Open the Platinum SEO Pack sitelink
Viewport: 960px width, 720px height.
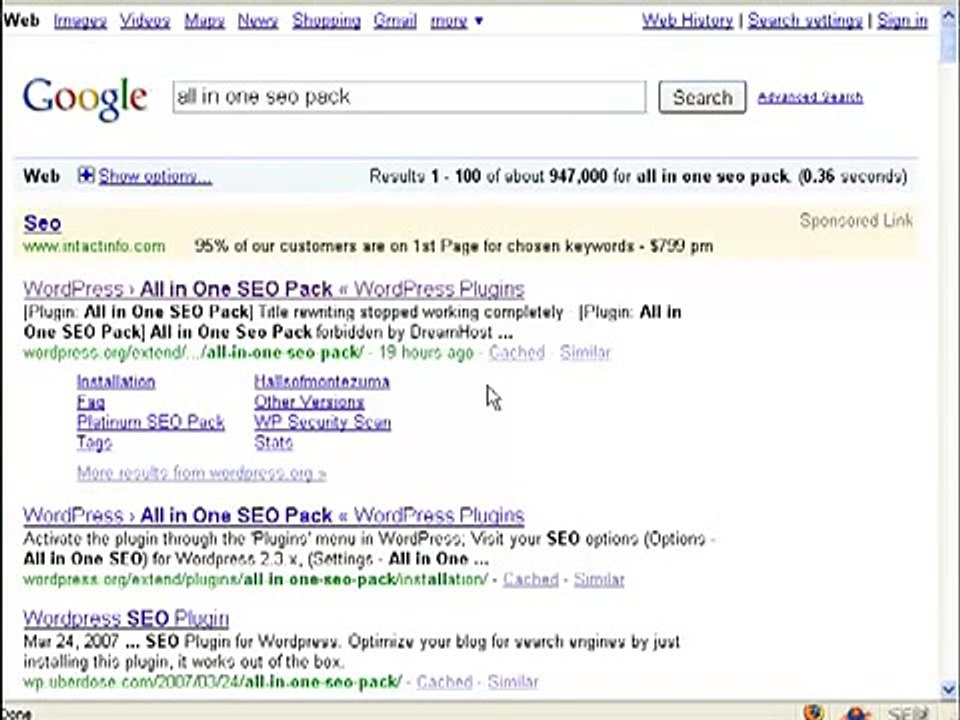pyautogui.click(x=151, y=422)
